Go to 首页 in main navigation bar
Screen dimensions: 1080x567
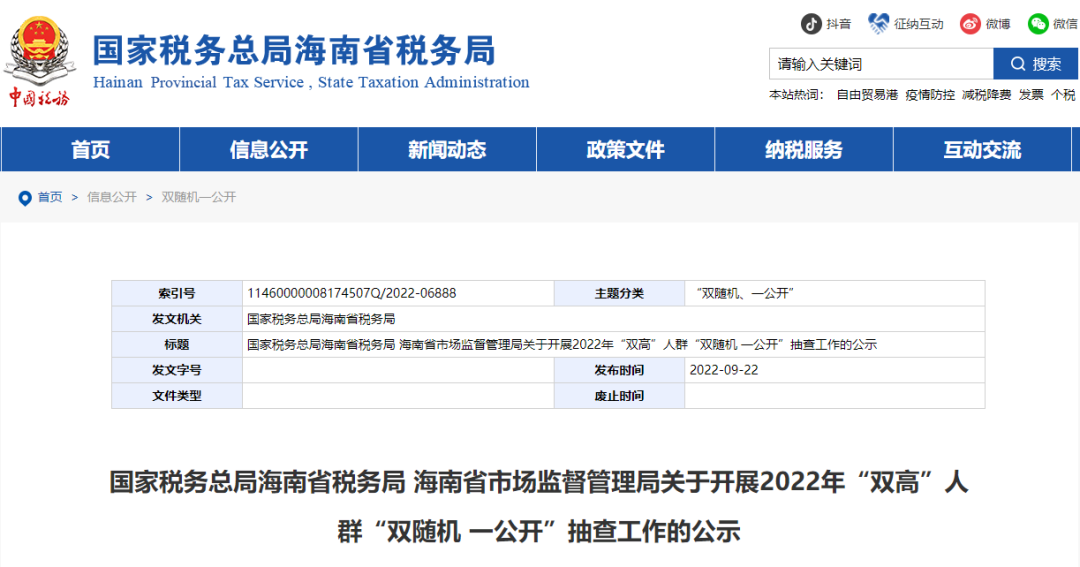[x=90, y=150]
